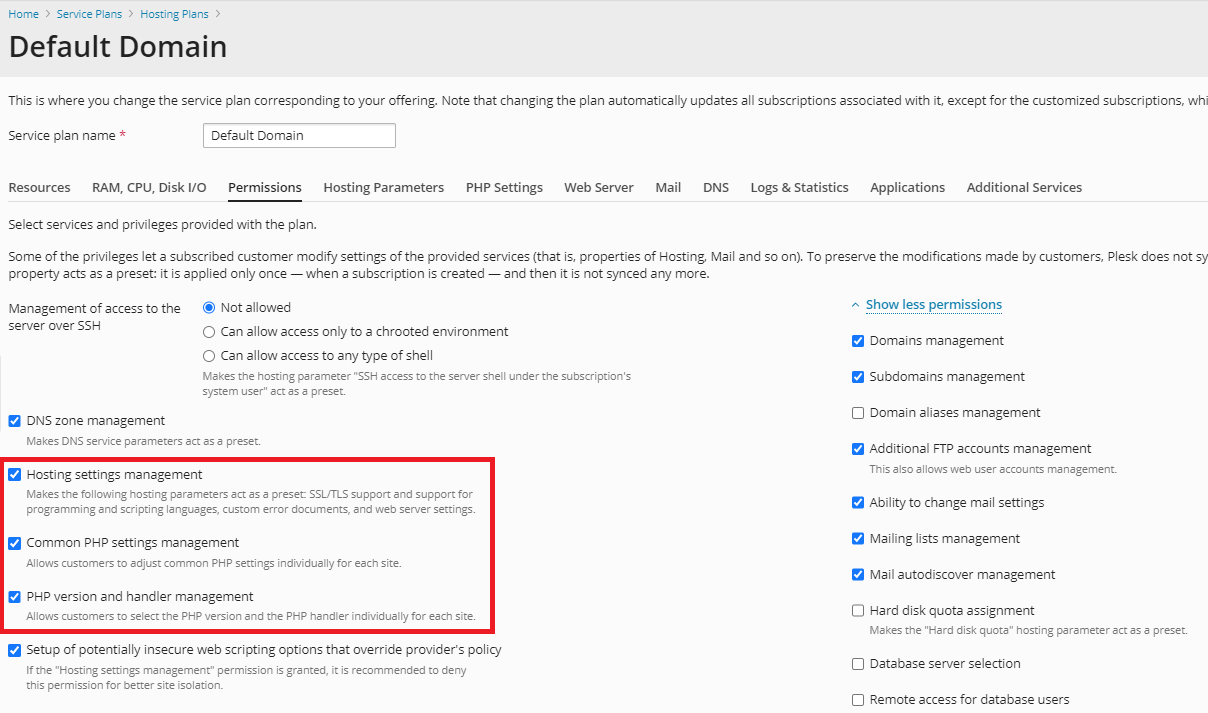Select SSH chrooted environment access option

209,332
